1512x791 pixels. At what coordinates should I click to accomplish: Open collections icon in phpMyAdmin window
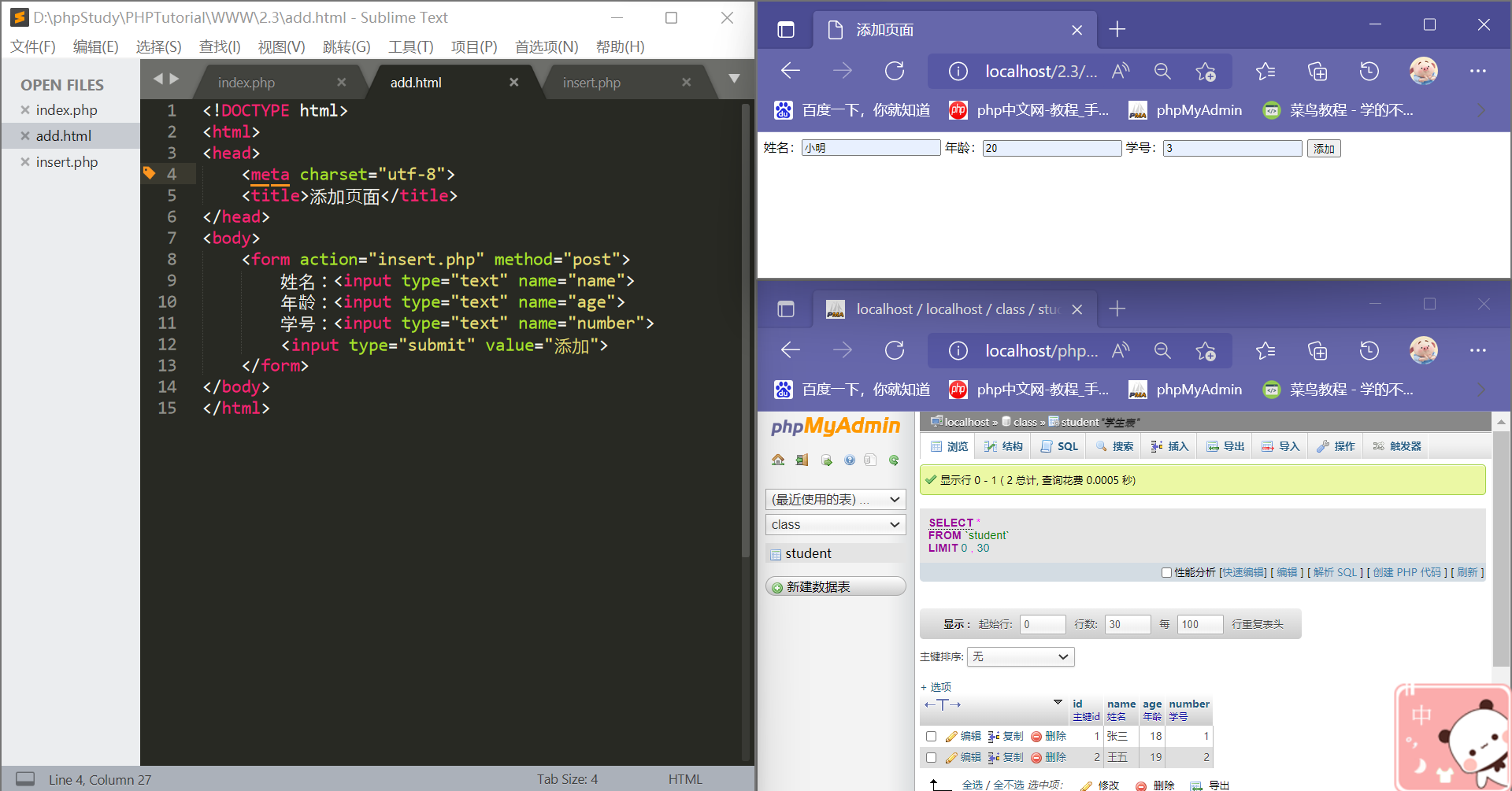1317,351
